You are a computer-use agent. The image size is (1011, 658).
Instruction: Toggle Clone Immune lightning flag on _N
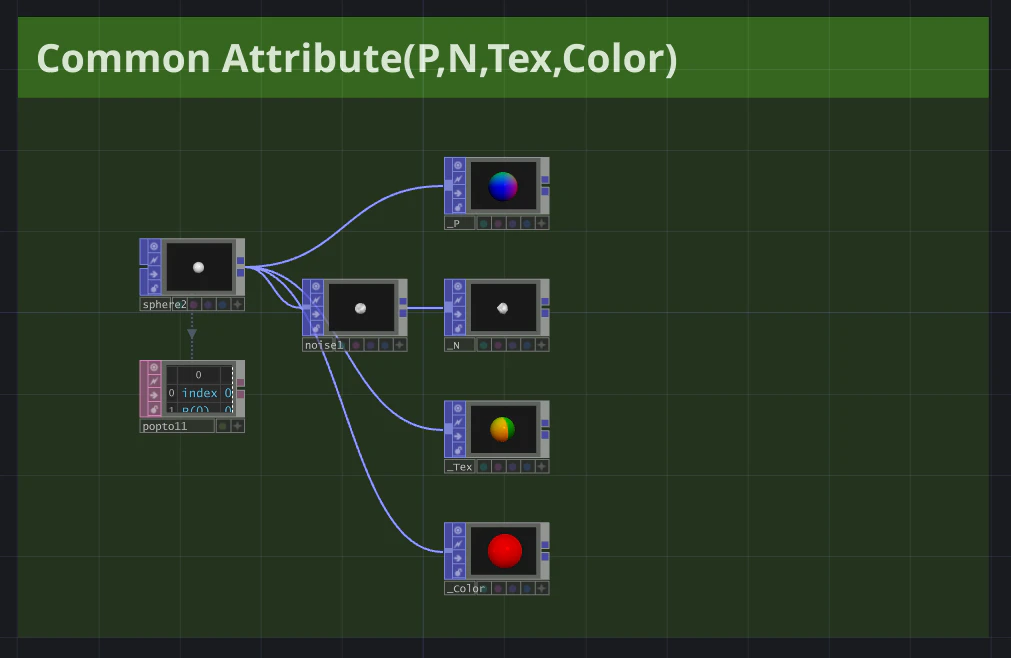pyautogui.click(x=458, y=300)
